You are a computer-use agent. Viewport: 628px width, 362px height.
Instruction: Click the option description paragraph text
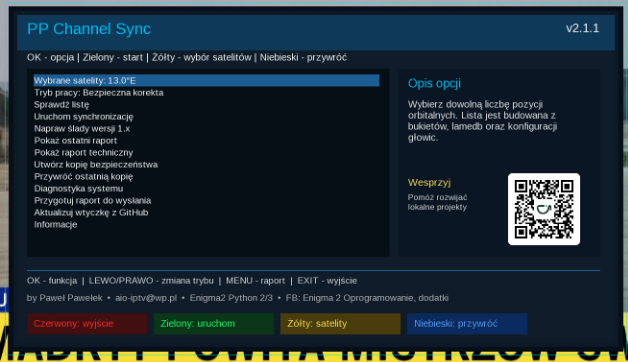tap(482, 121)
